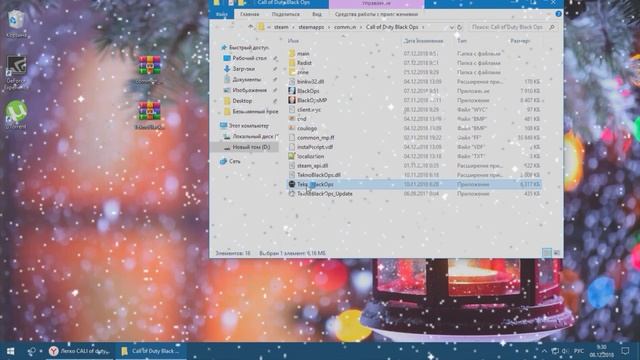
Task: Select the localization text file icon
Action: (292, 156)
